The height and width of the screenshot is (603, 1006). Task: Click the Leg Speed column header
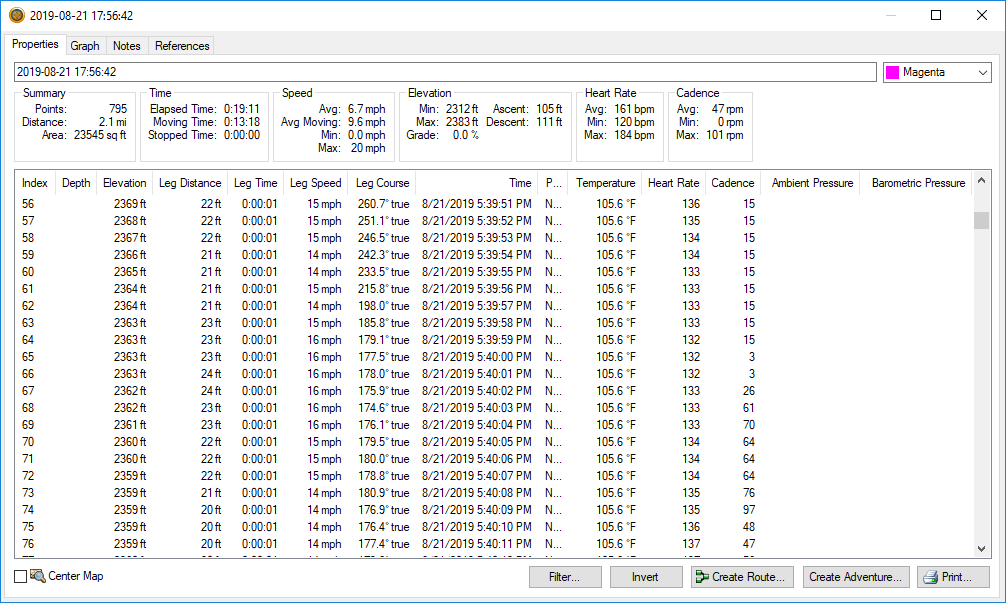pos(316,183)
